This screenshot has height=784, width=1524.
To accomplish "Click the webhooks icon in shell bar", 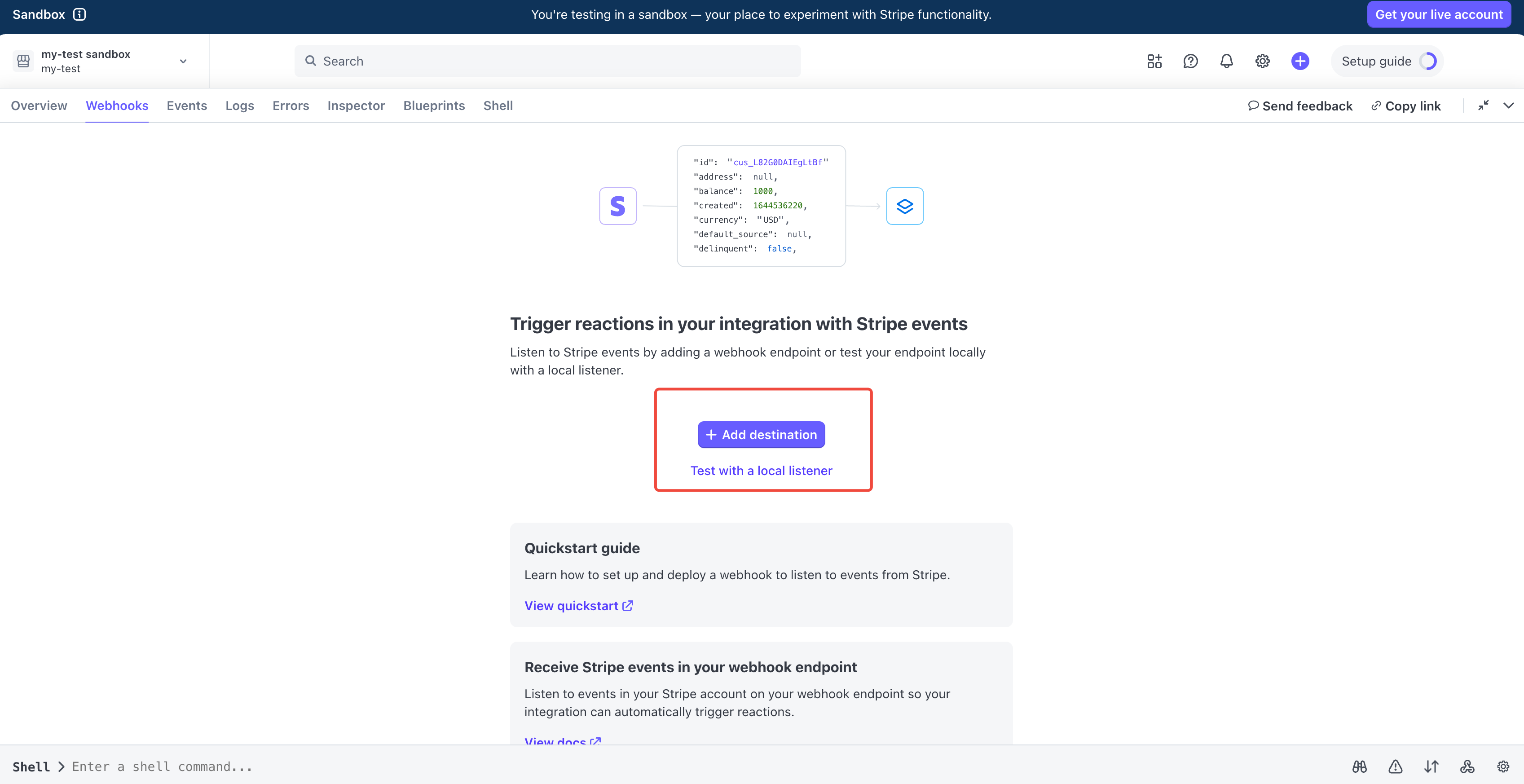I will (1467, 767).
